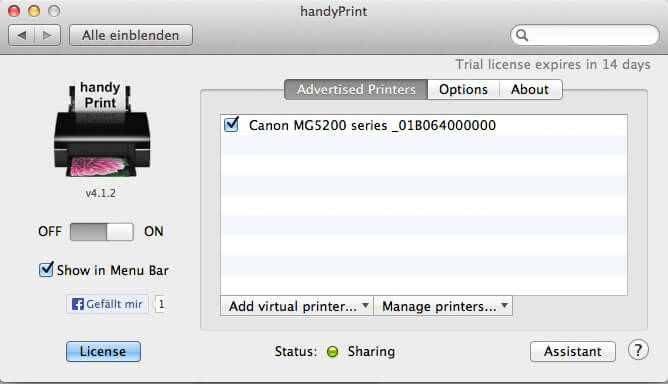Click the forward navigation arrow
Image resolution: width=668 pixels, height=384 pixels.
[47, 35]
